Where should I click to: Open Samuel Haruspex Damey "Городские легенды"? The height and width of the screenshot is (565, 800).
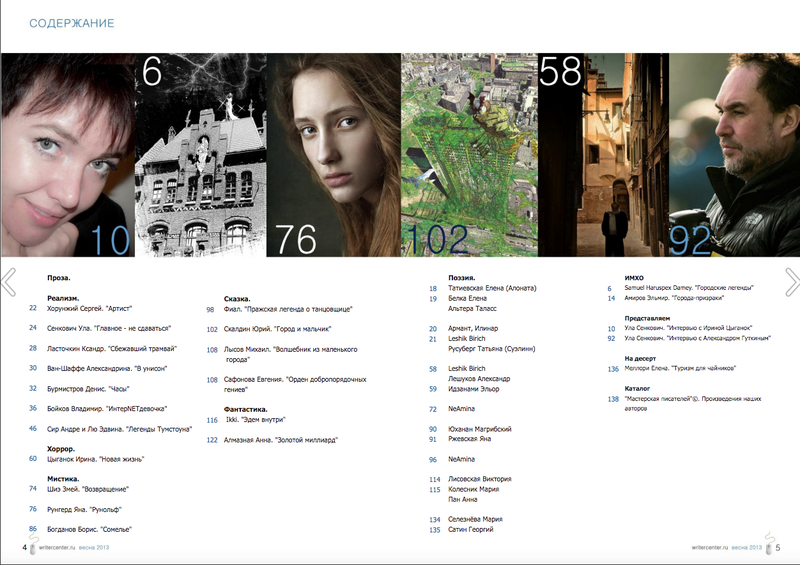pyautogui.click(x=688, y=287)
